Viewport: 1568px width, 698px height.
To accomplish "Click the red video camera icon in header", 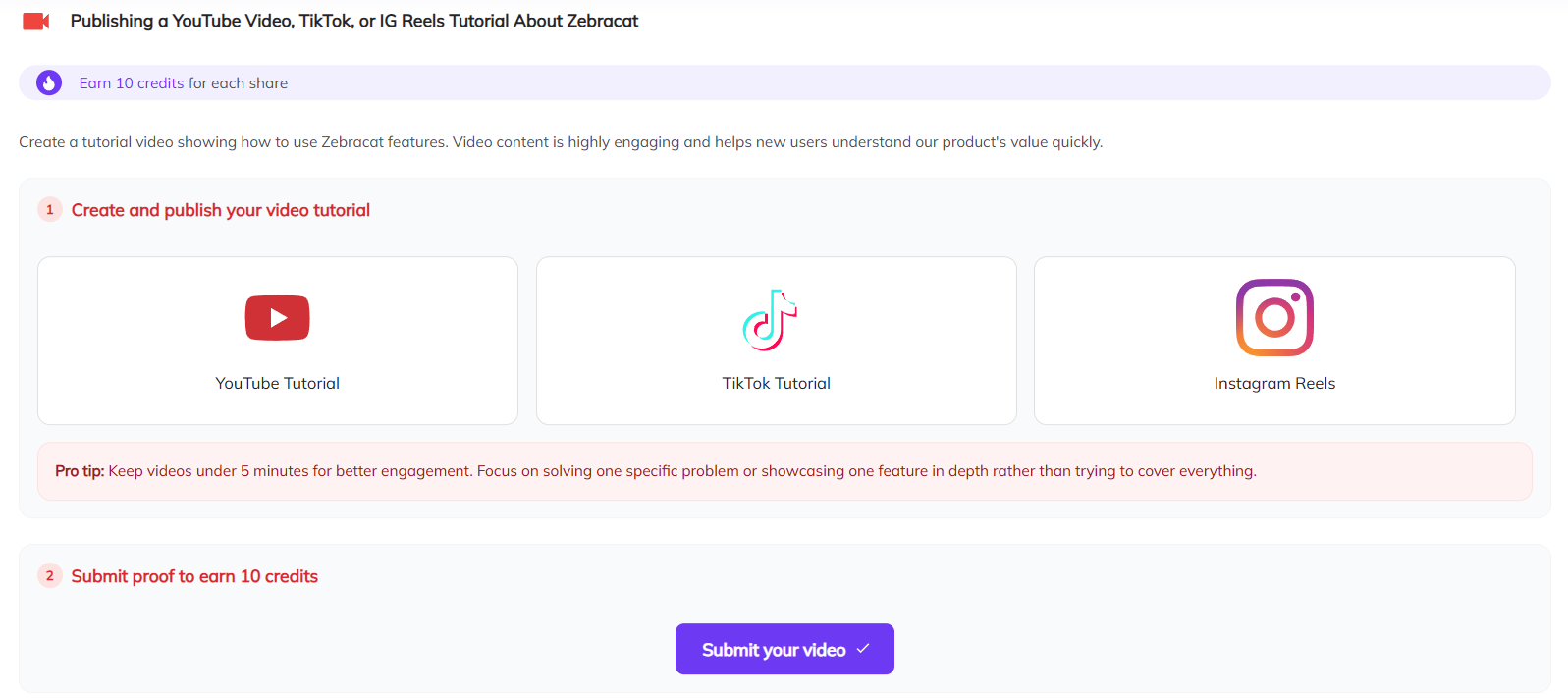I will point(36,21).
